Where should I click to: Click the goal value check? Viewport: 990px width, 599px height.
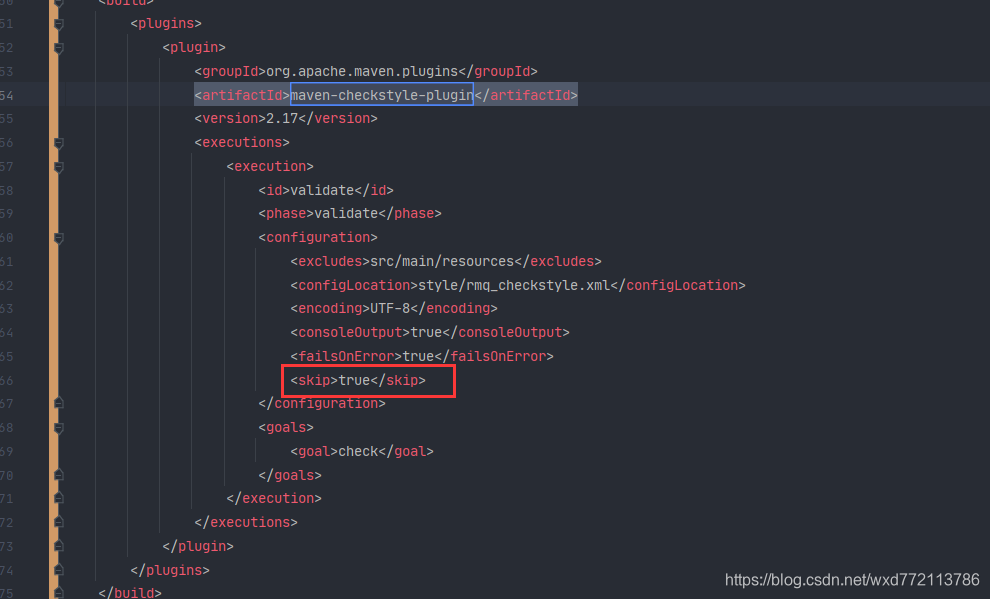[x=356, y=451]
